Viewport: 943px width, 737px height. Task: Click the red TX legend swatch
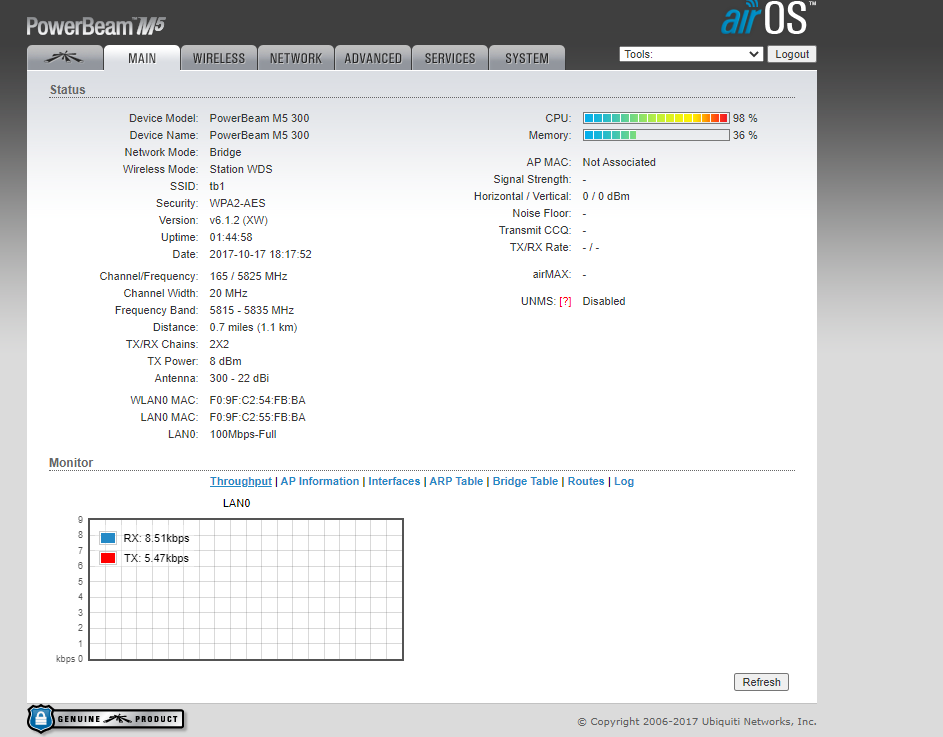coord(108,558)
